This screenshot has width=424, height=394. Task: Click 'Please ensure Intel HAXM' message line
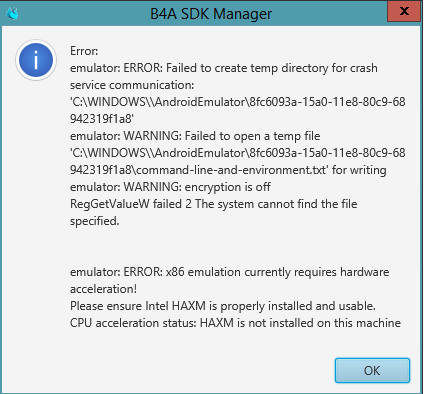click(x=223, y=306)
